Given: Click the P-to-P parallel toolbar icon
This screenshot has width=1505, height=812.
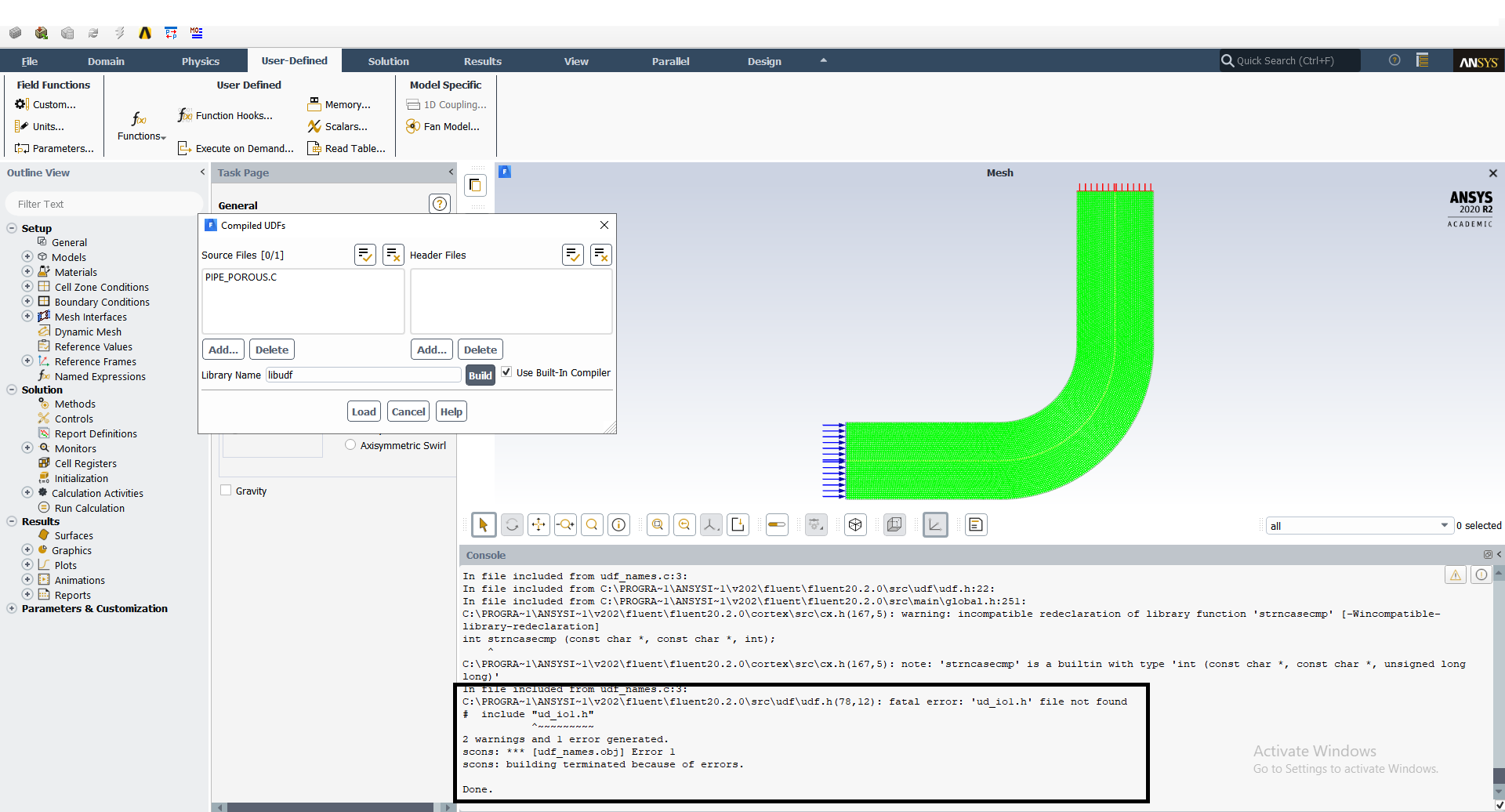Looking at the screenshot, I should [x=171, y=33].
